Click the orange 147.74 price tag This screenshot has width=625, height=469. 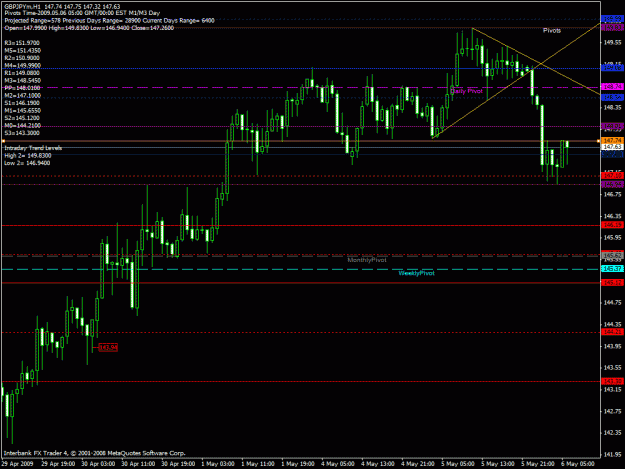tap(612, 141)
